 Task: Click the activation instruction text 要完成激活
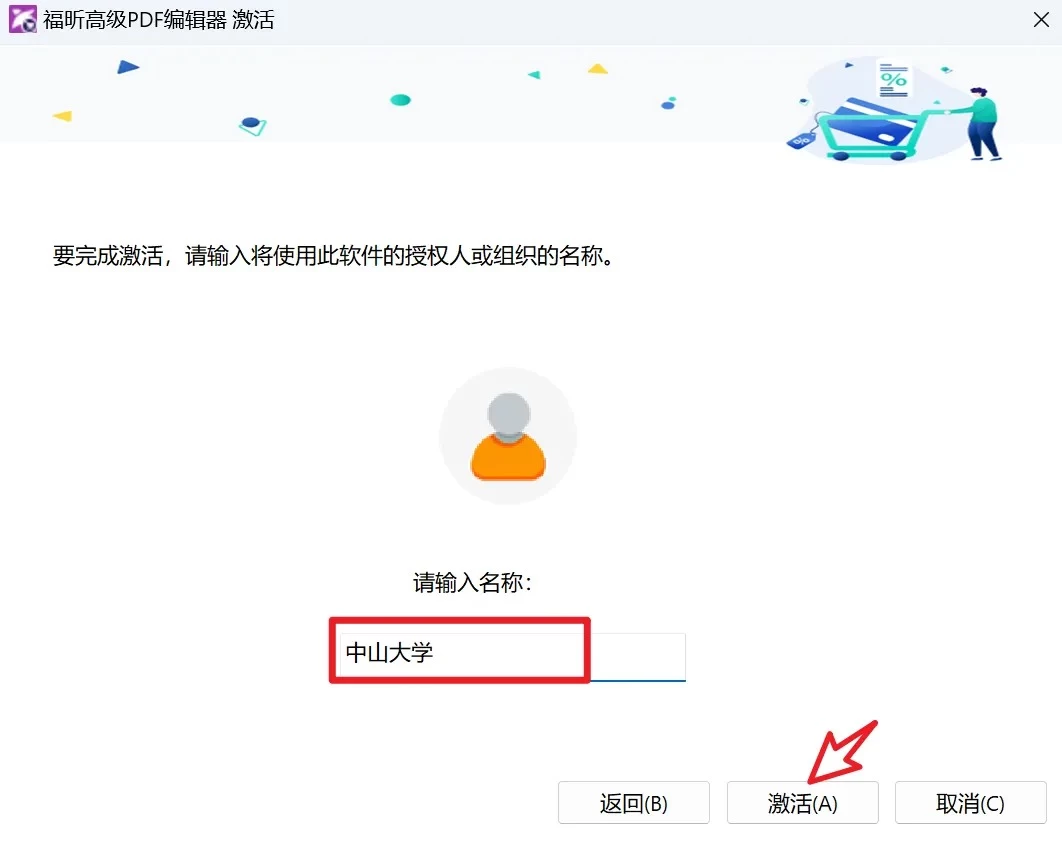tap(334, 256)
